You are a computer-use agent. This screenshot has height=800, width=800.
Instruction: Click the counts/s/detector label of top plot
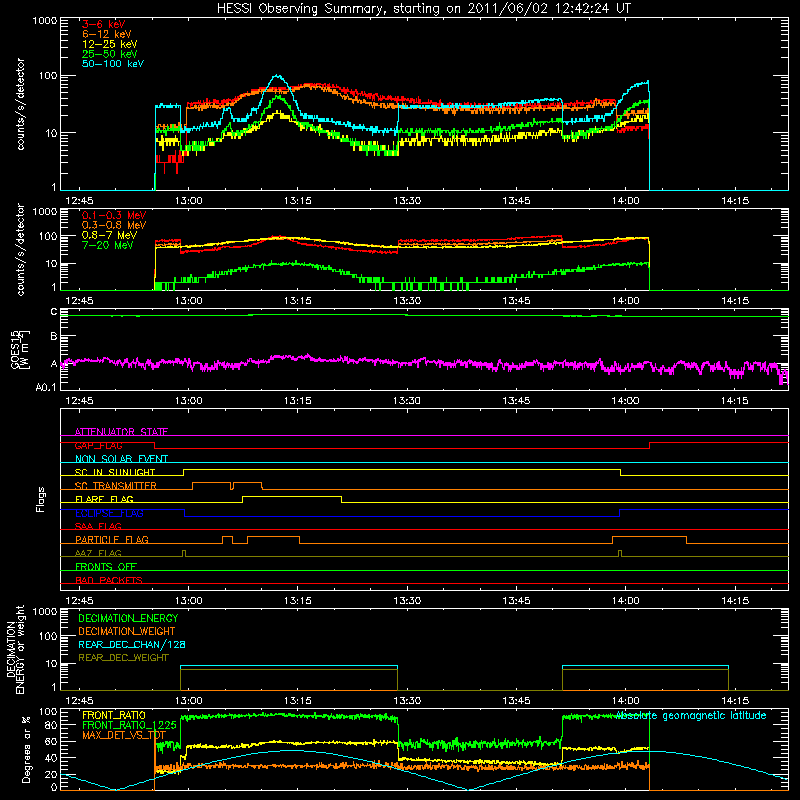click(20, 104)
